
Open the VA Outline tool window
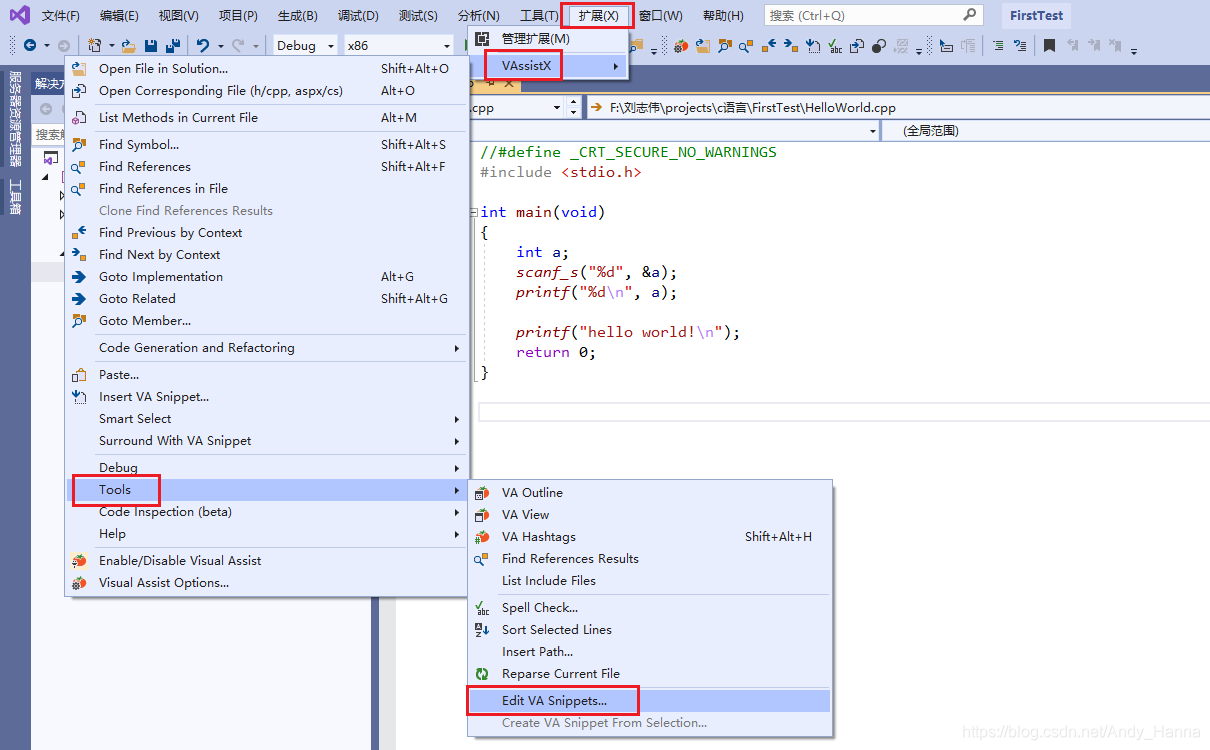(650, 493)
